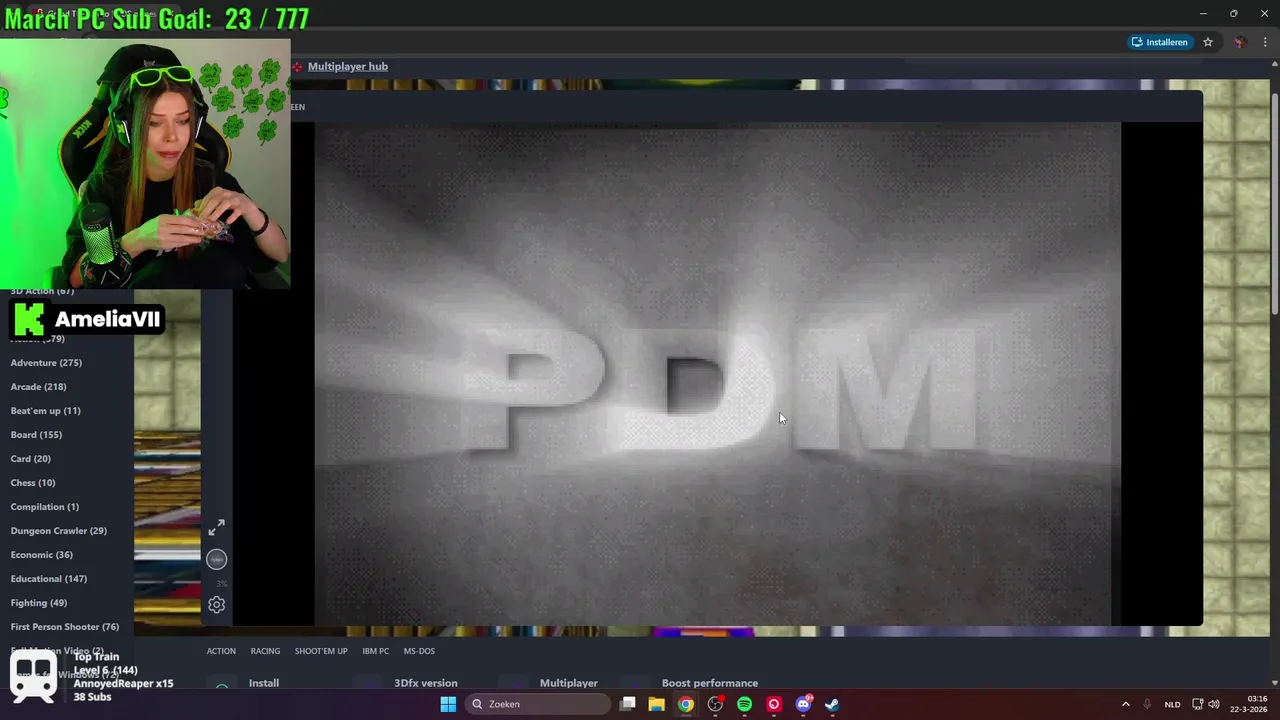Bookmark this page with the star icon
The height and width of the screenshot is (720, 1280).
[x=1208, y=42]
